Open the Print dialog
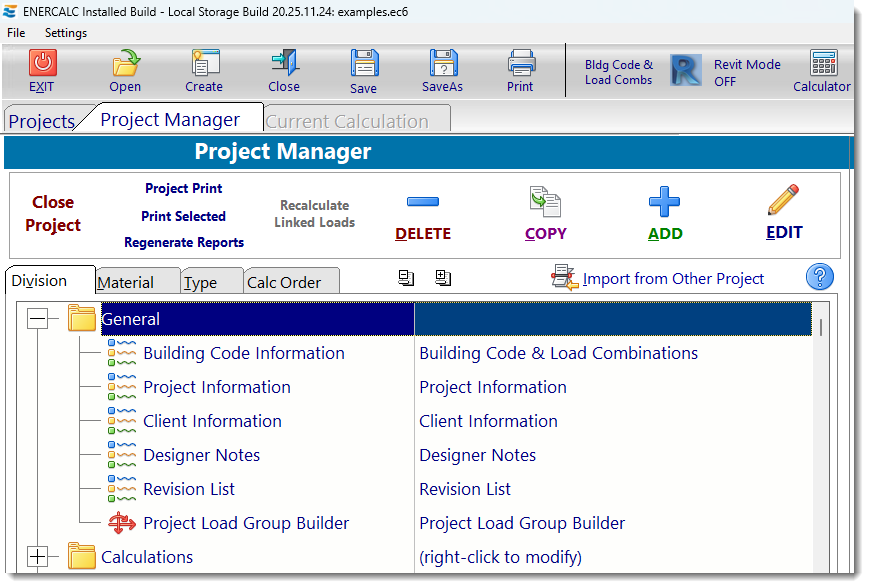This screenshot has width=869, height=588. 520,64
